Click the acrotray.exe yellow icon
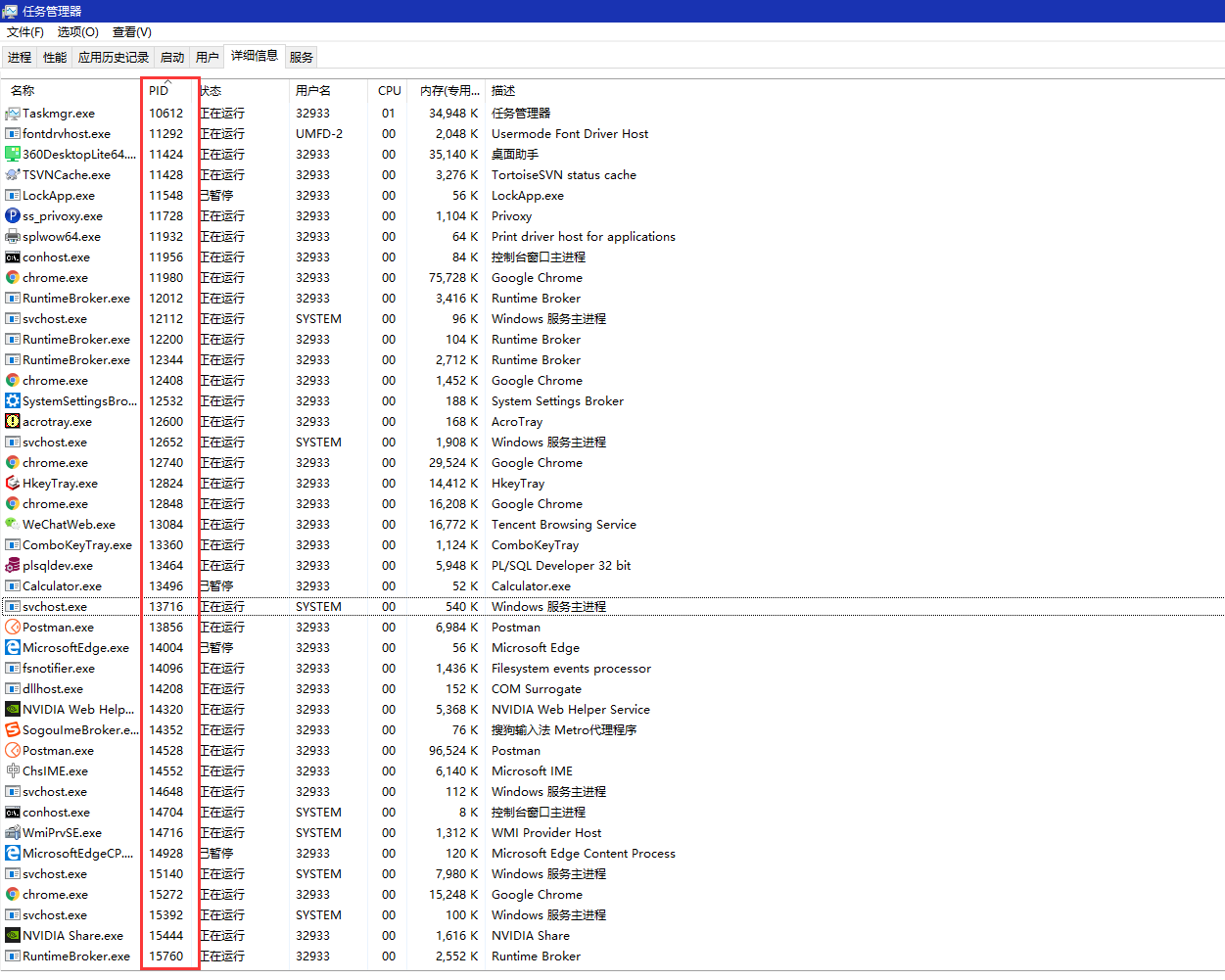 click(13, 422)
